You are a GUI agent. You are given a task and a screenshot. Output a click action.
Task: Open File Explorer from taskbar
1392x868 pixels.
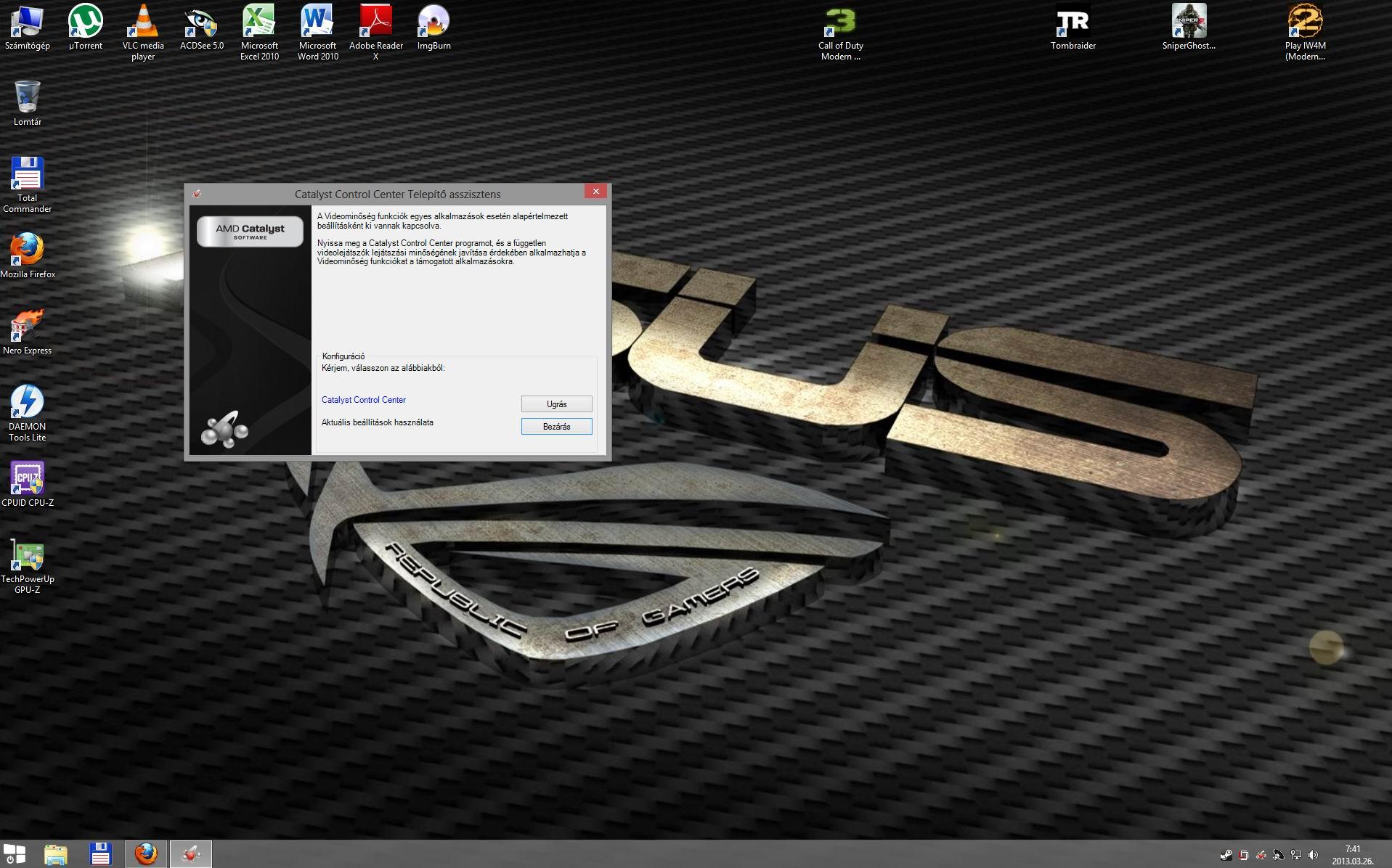(56, 854)
